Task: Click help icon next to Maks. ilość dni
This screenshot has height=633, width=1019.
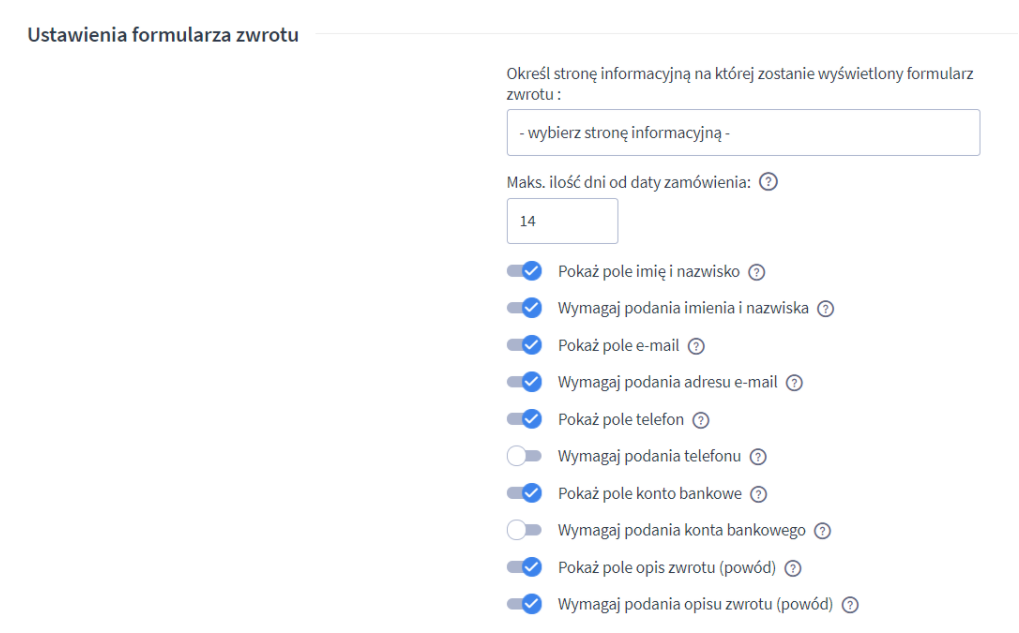Action: [x=769, y=182]
